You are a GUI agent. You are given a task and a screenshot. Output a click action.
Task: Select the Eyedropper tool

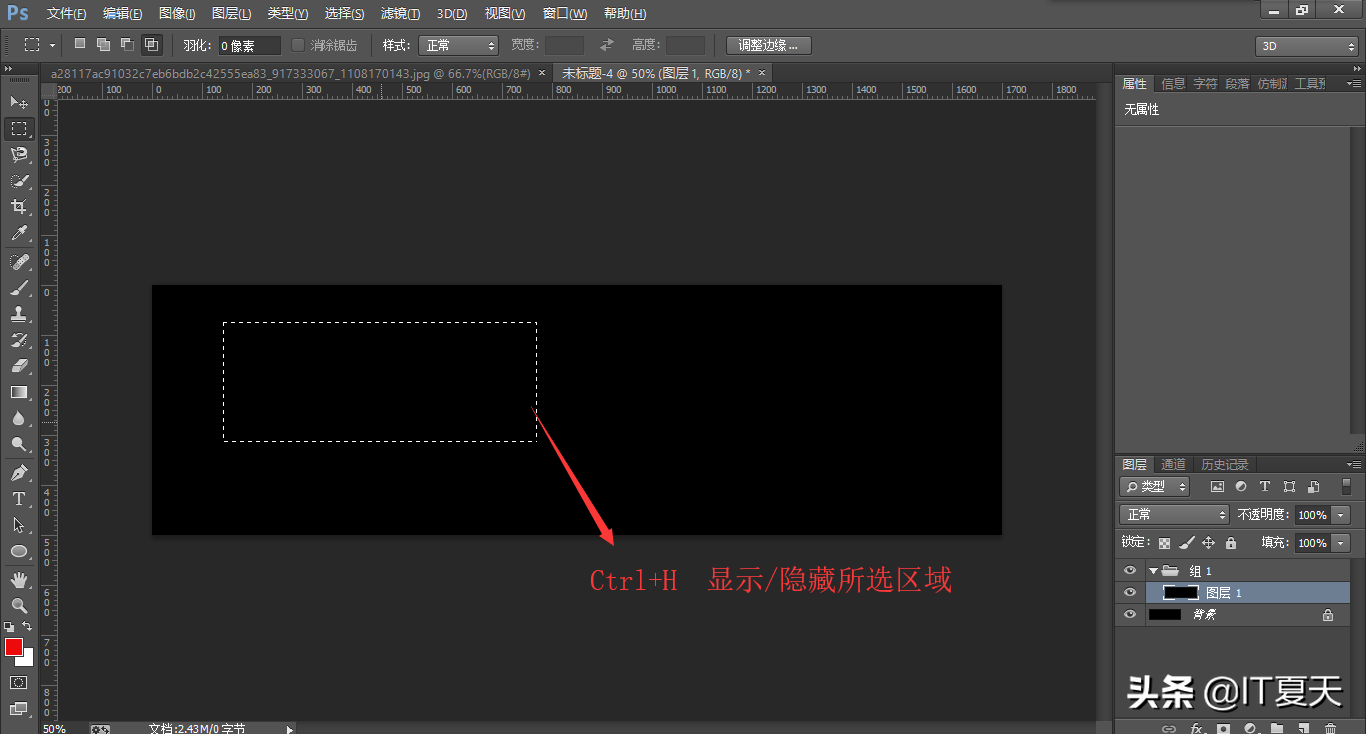tap(19, 234)
